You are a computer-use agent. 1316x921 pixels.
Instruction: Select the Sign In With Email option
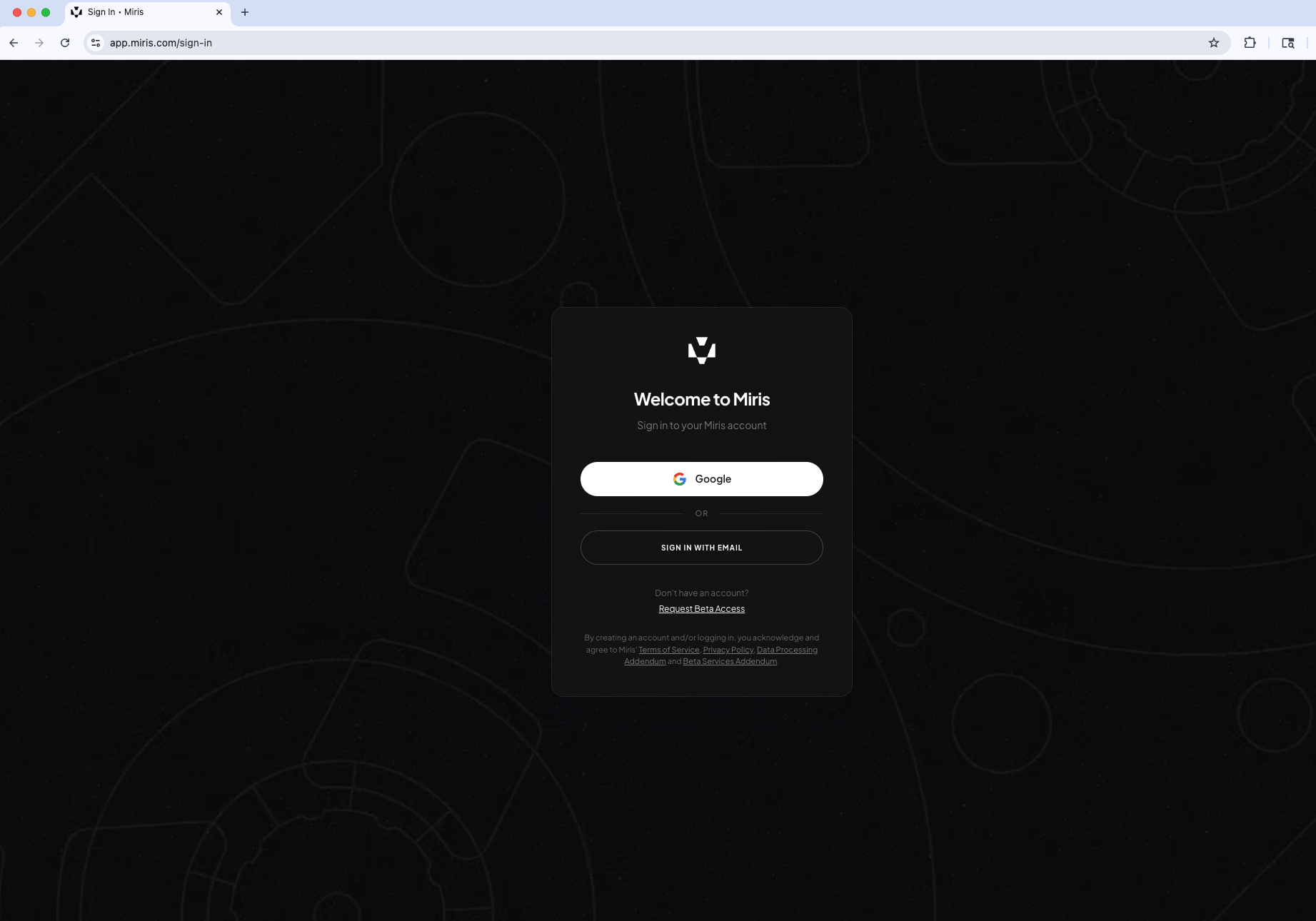pyautogui.click(x=701, y=548)
